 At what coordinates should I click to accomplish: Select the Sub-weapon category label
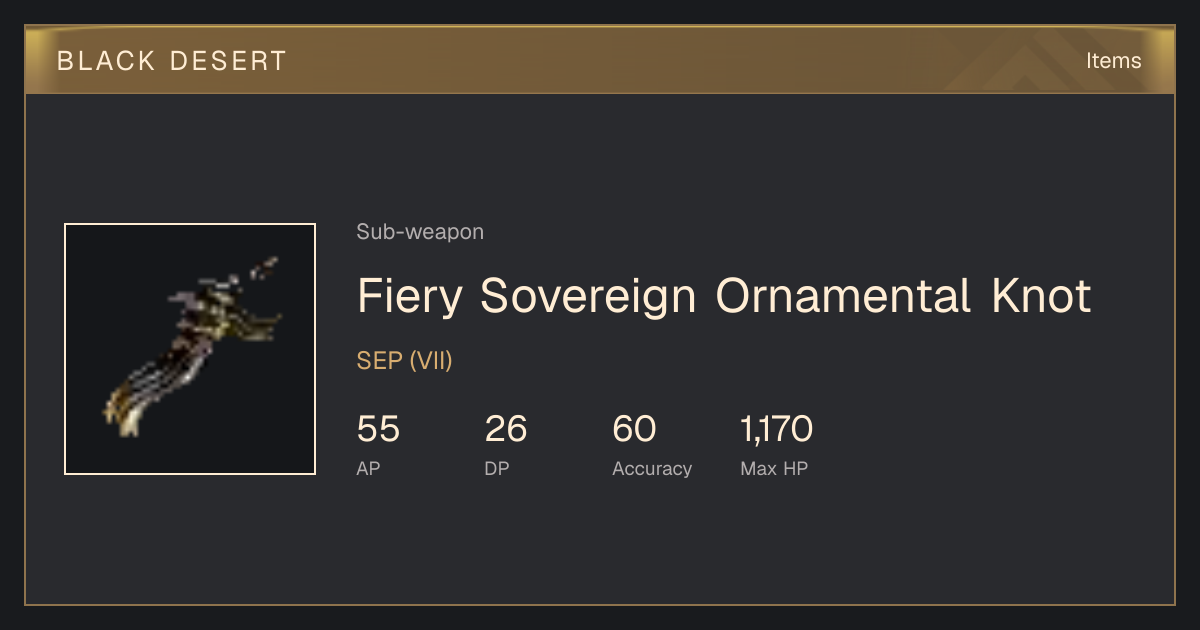point(420,232)
